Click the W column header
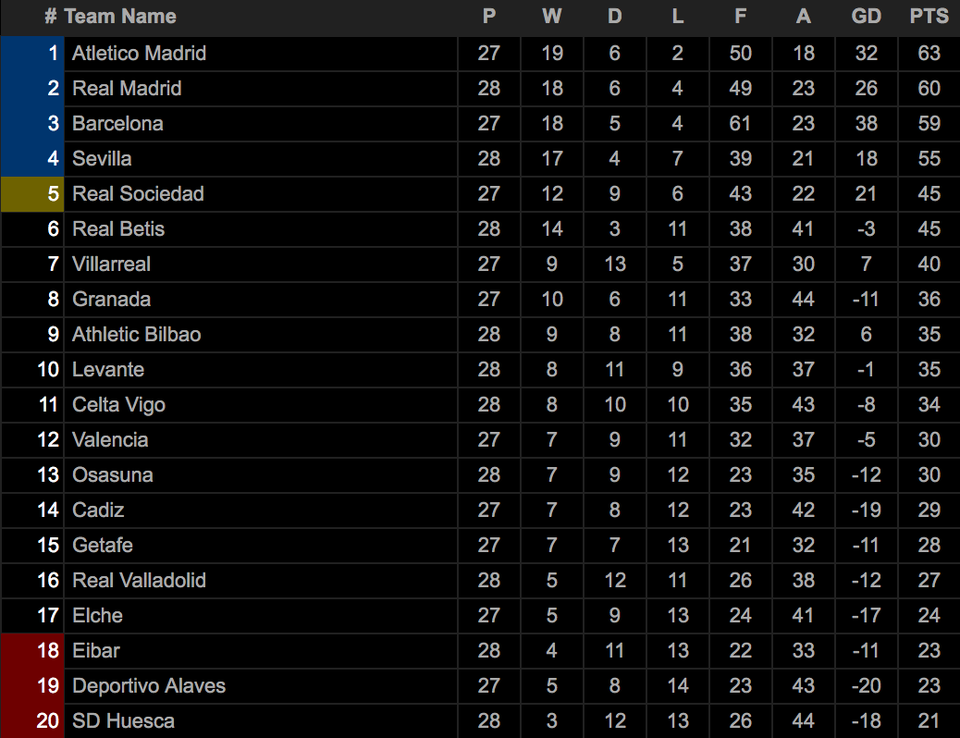 point(552,17)
